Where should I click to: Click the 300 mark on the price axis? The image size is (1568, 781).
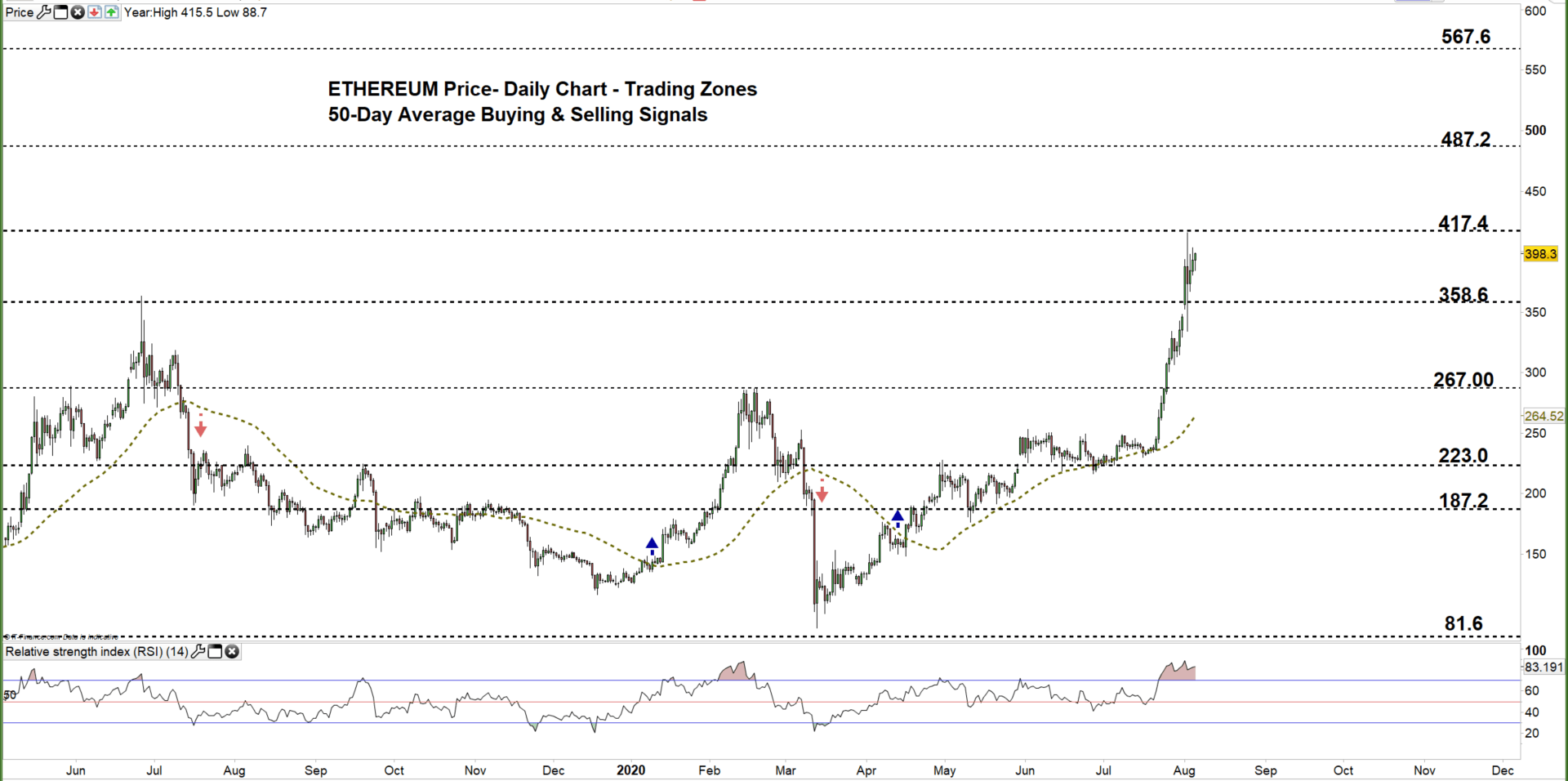(x=1535, y=373)
